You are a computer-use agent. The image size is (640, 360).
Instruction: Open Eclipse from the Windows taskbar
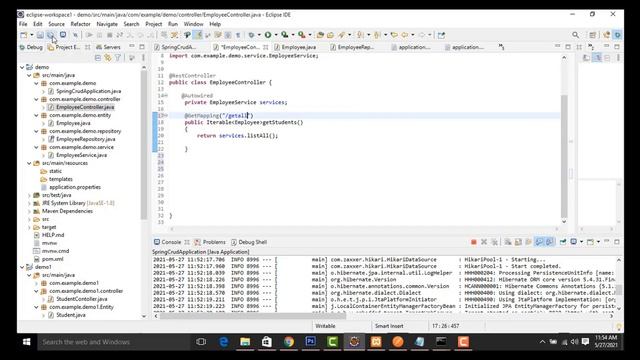click(354, 342)
